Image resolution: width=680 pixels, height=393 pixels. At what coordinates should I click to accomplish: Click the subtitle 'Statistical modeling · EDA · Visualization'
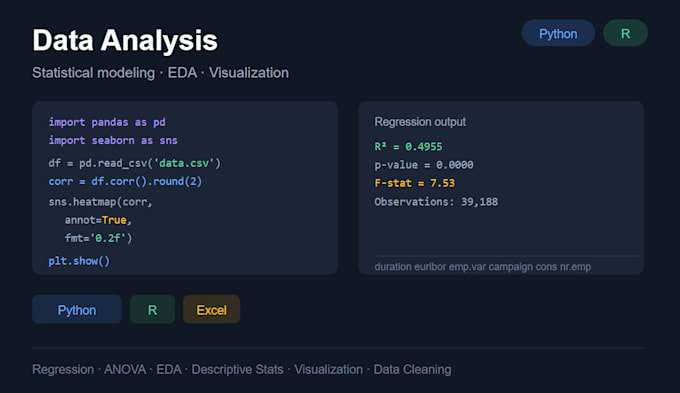pyautogui.click(x=160, y=73)
